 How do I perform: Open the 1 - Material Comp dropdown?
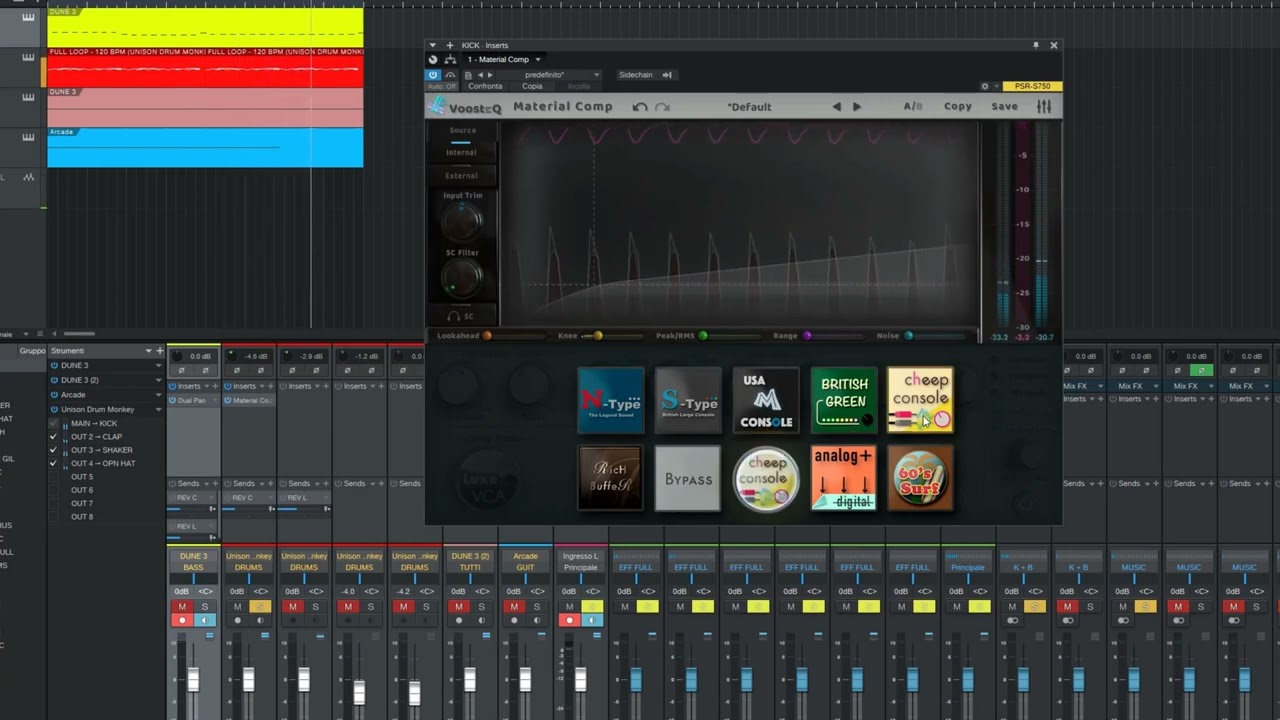pyautogui.click(x=504, y=59)
